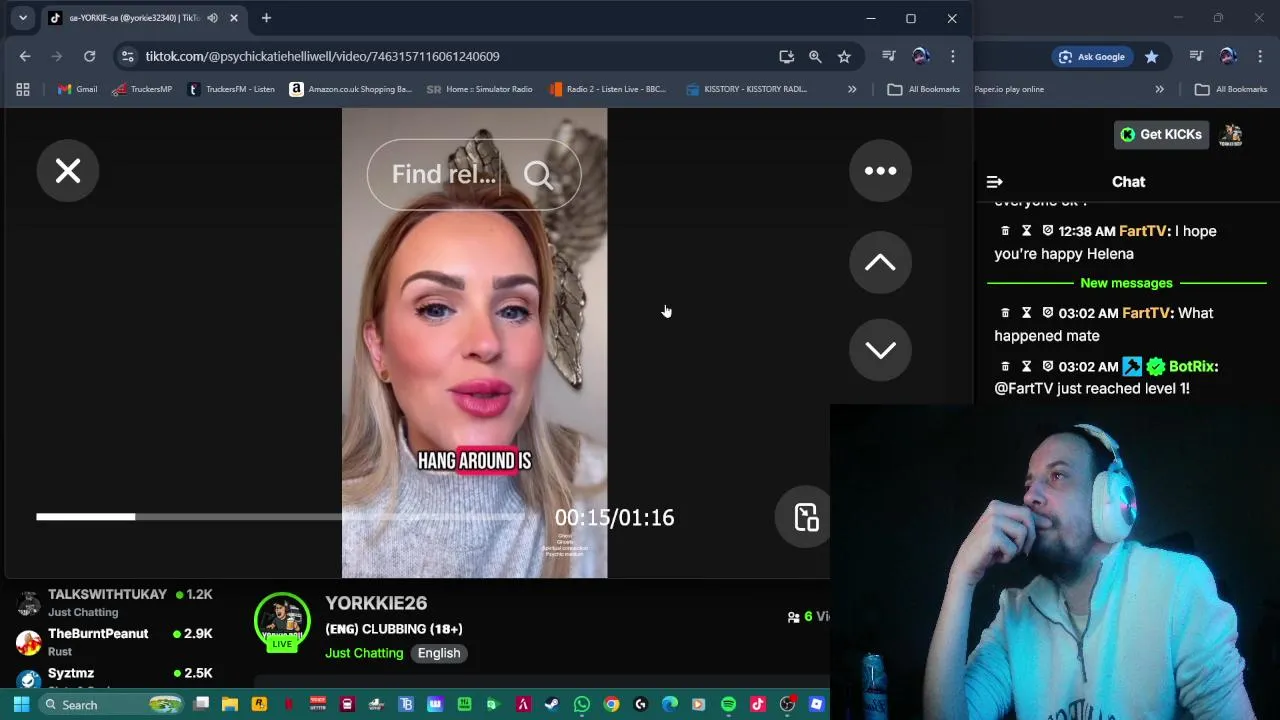Go back in the front browser

point(25,56)
